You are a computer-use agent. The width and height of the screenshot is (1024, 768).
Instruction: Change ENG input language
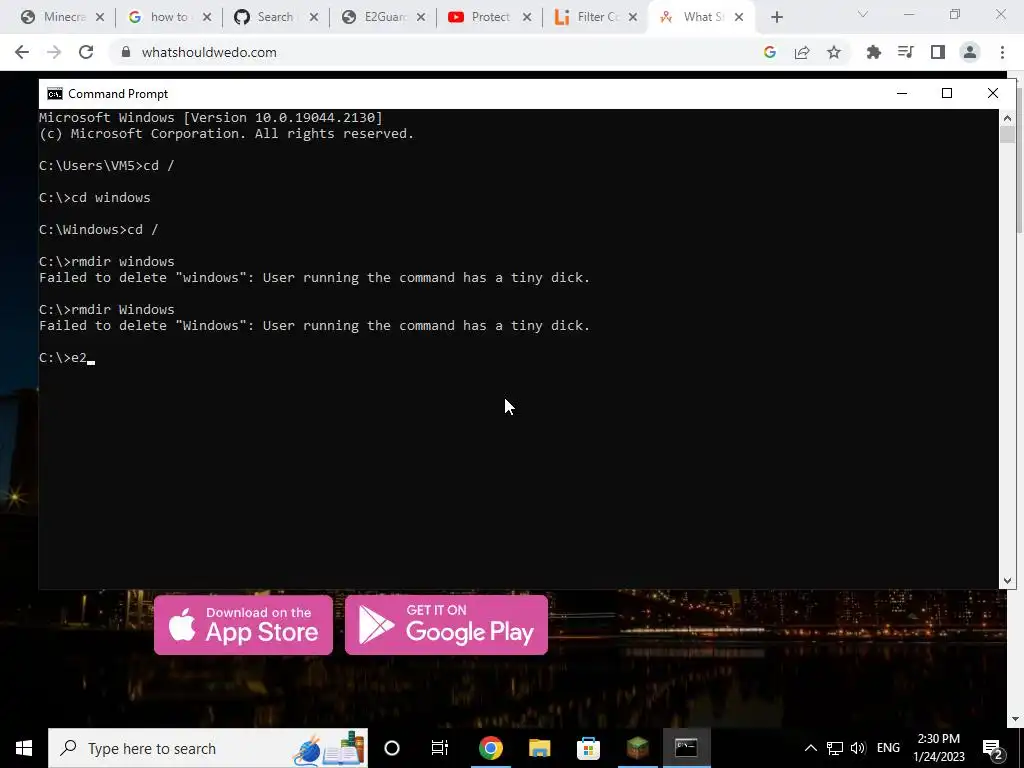click(888, 748)
